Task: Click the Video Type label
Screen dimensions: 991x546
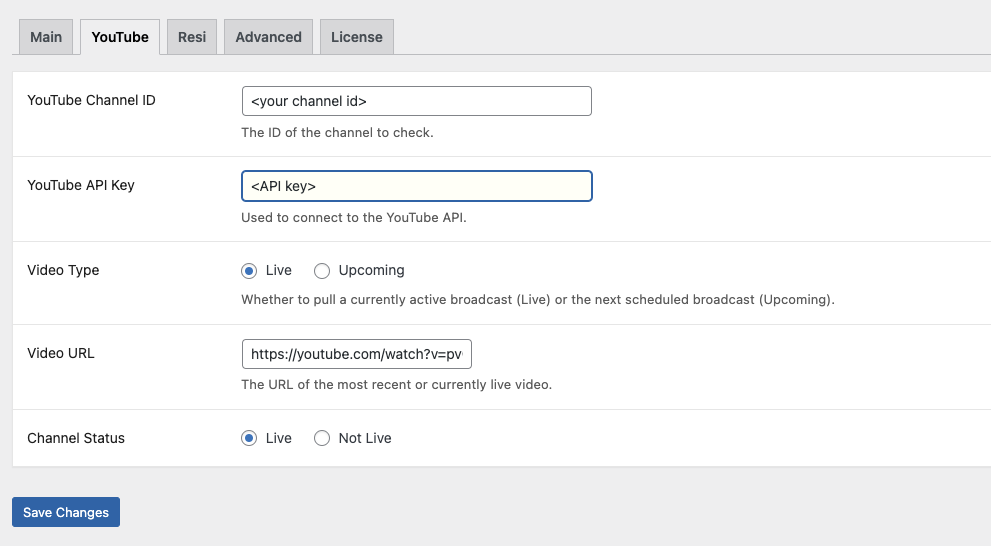Action: coord(63,270)
